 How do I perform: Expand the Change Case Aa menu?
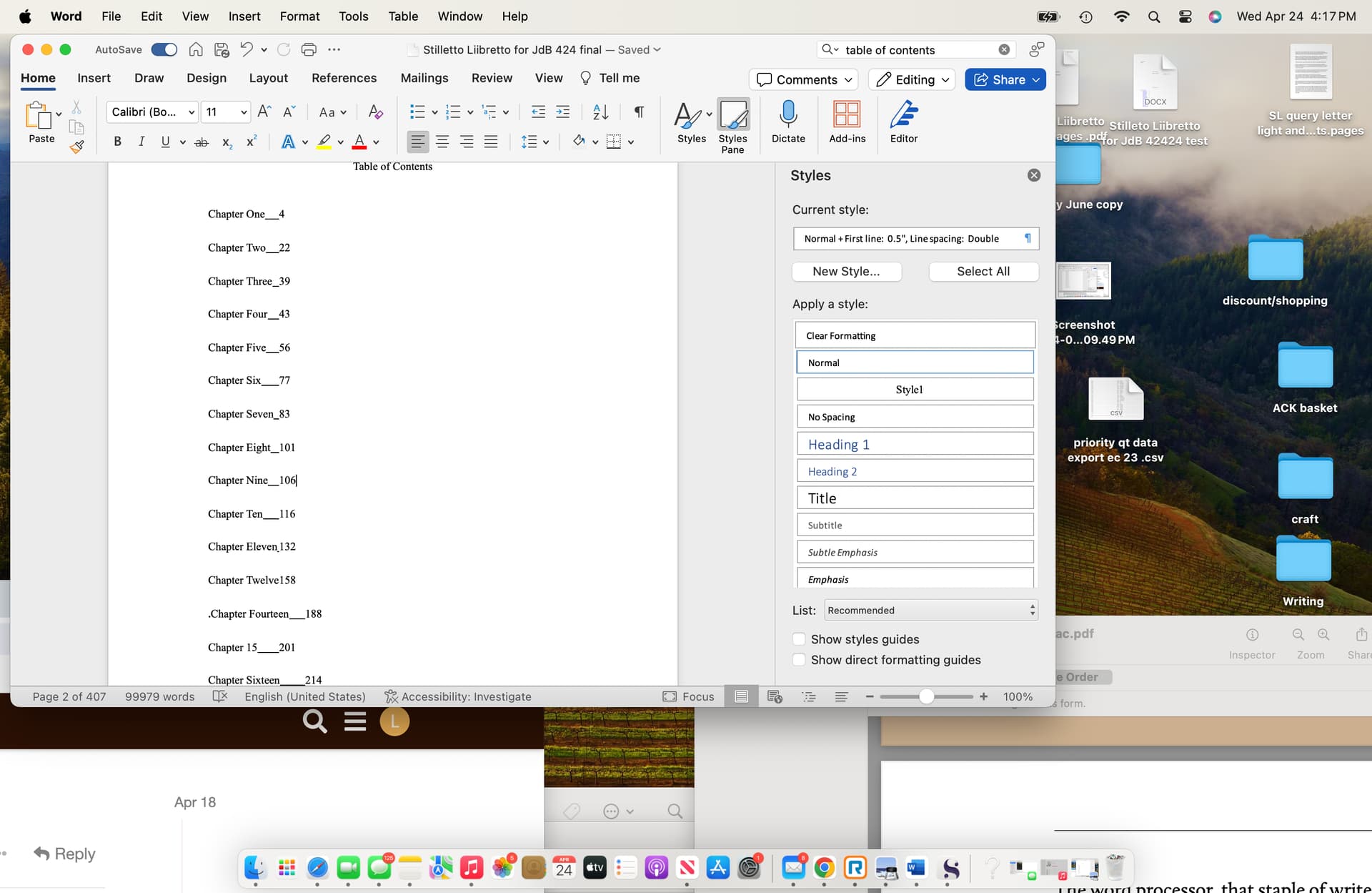(333, 112)
